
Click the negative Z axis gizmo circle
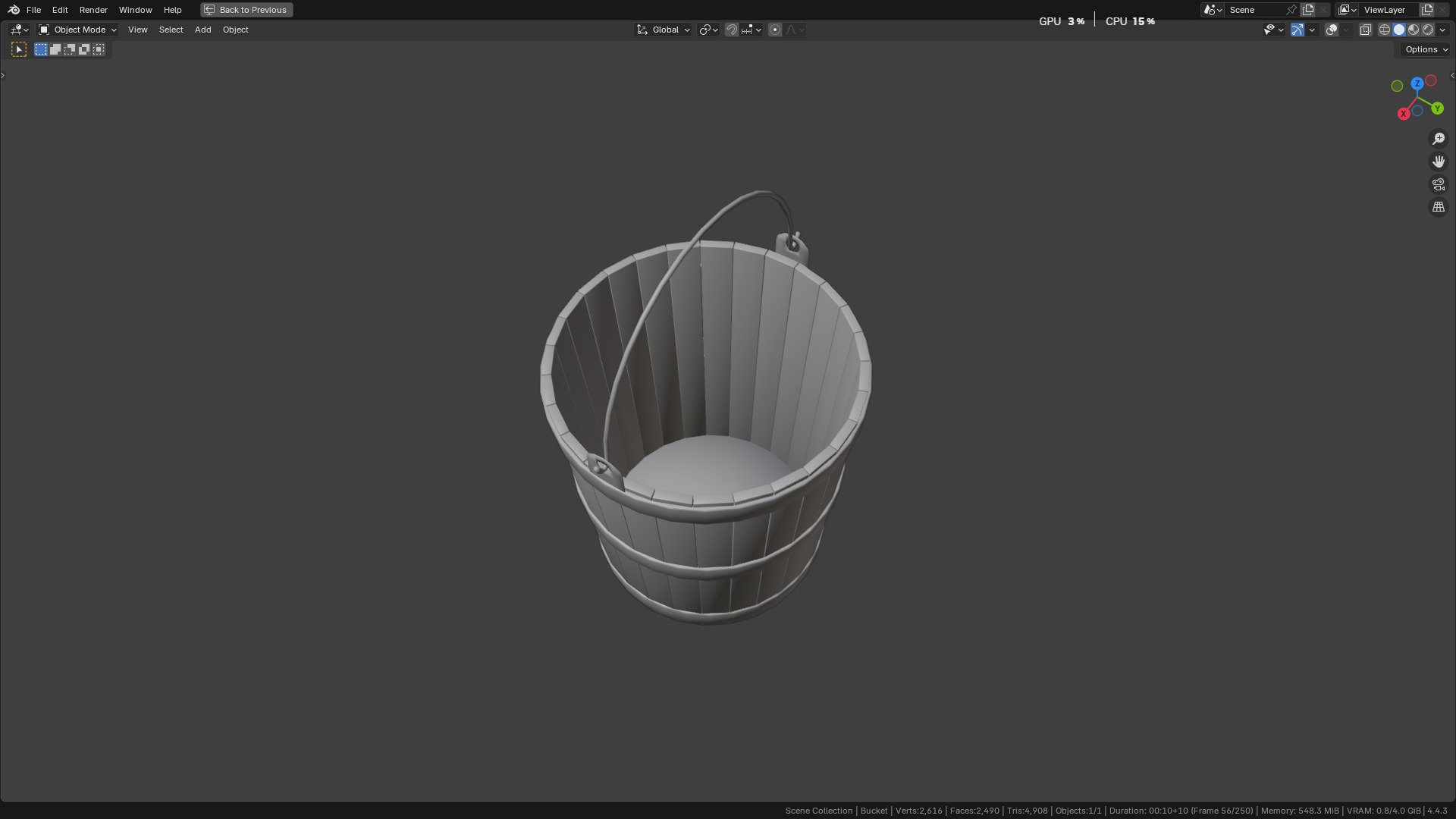(x=1417, y=111)
